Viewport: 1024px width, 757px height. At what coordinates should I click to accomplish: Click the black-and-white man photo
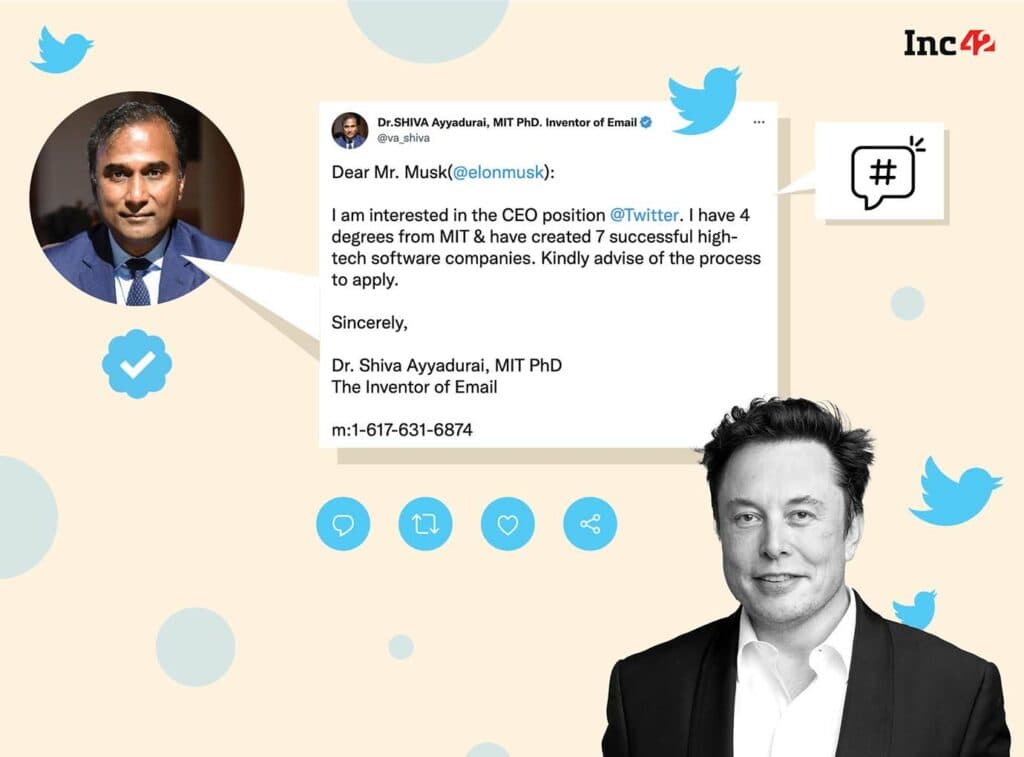pyautogui.click(x=805, y=577)
